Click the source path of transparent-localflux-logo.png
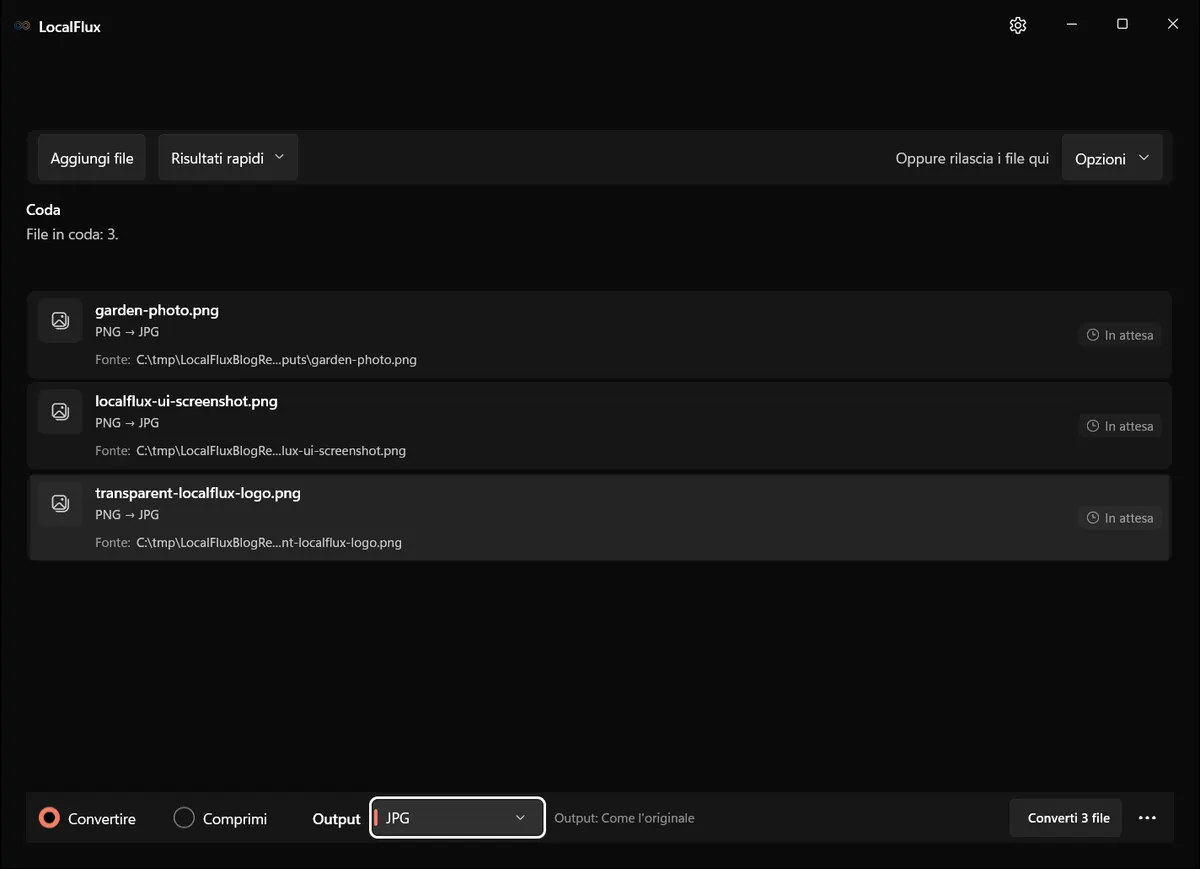 pyautogui.click(x=269, y=542)
